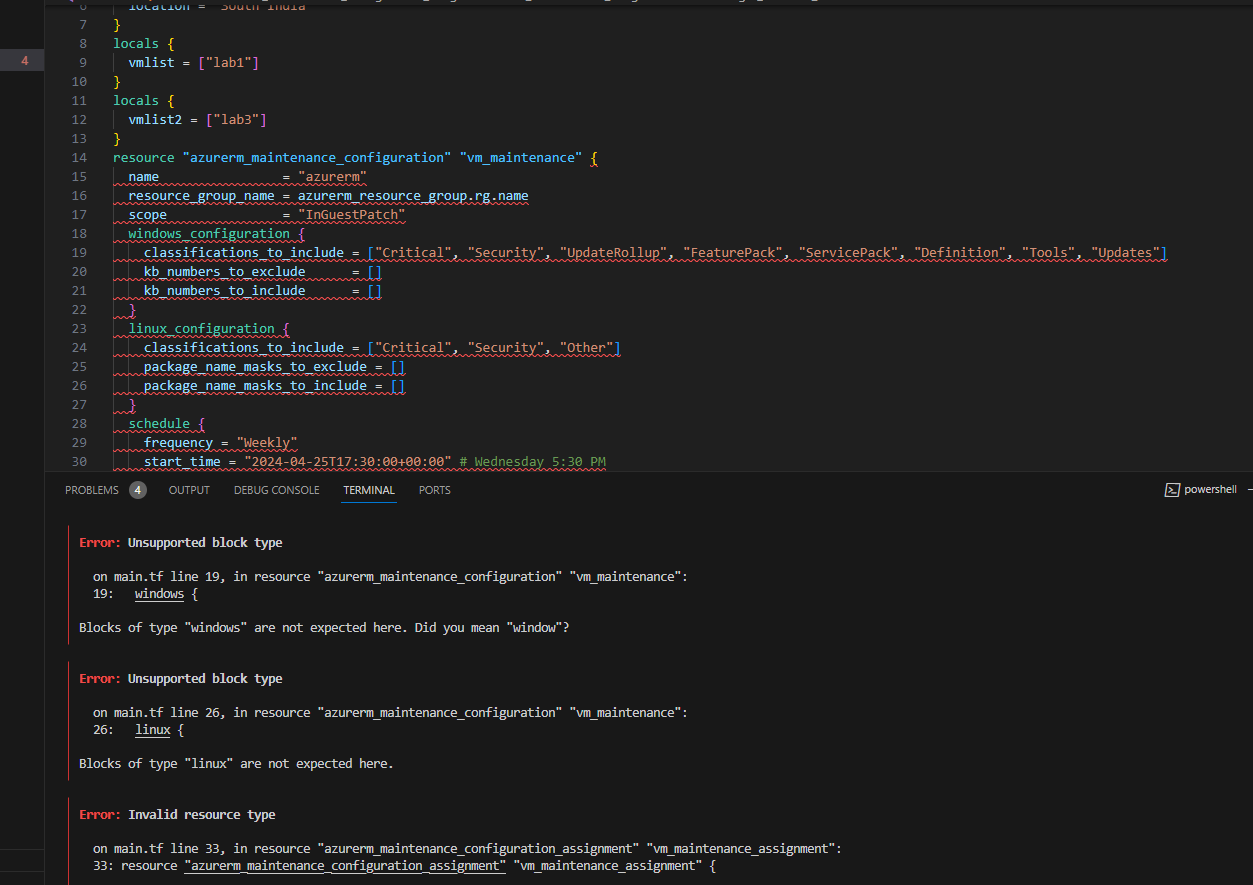Open the DEBUG CONSOLE tab

click(x=277, y=490)
